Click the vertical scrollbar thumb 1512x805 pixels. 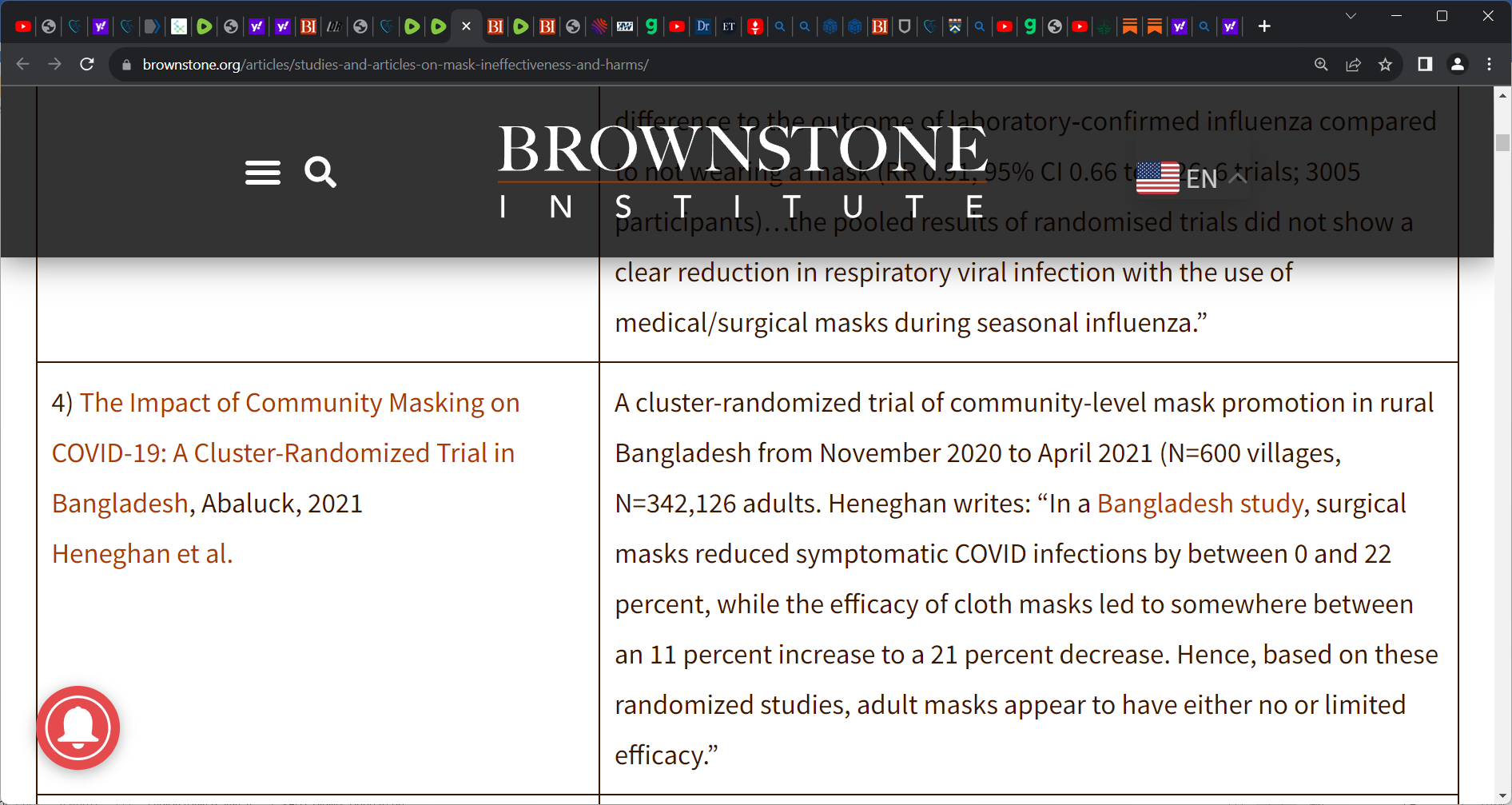tap(1502, 142)
